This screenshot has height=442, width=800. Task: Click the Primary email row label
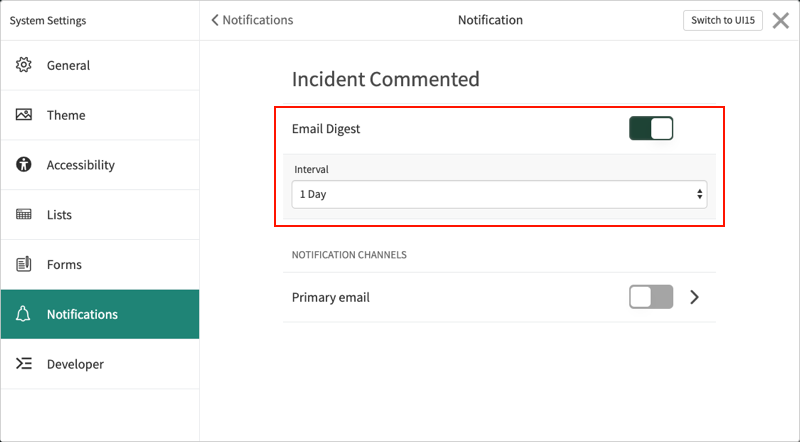[330, 297]
